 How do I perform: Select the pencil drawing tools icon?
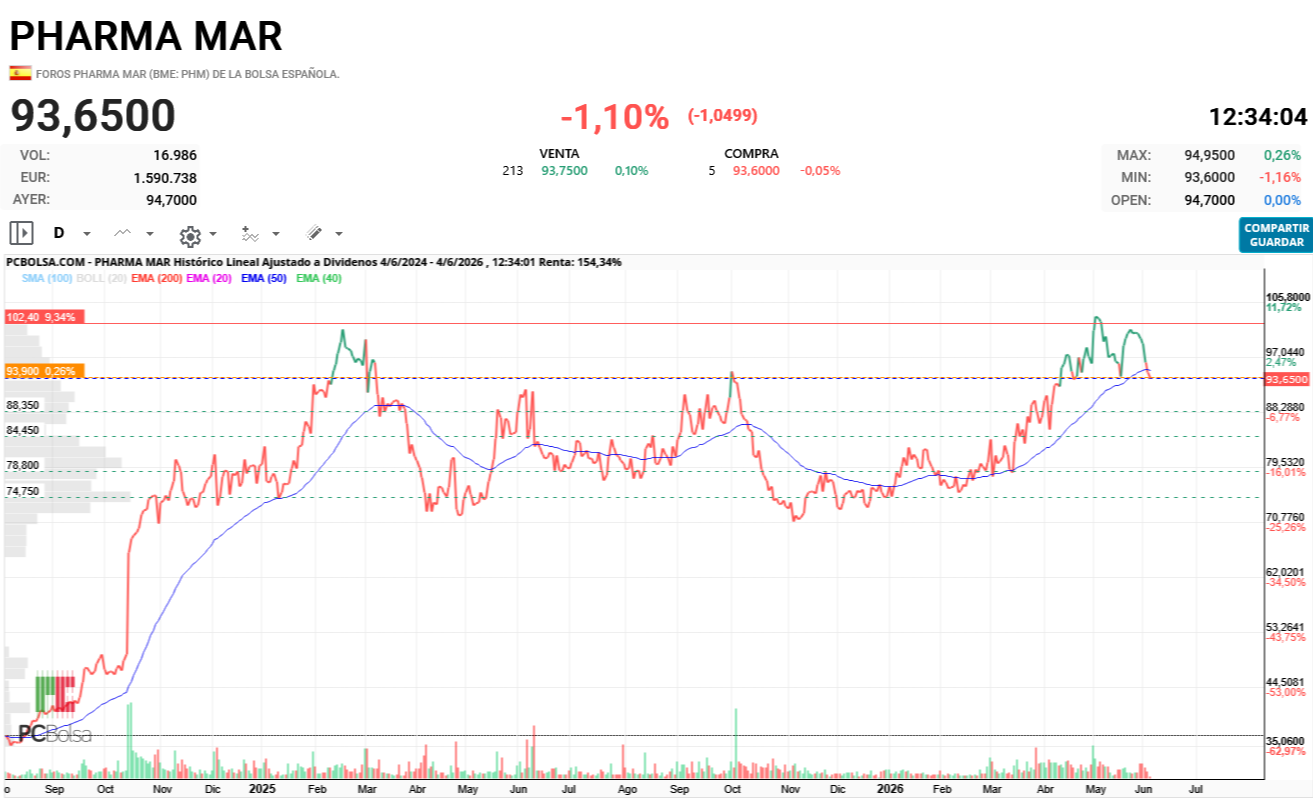[x=314, y=233]
